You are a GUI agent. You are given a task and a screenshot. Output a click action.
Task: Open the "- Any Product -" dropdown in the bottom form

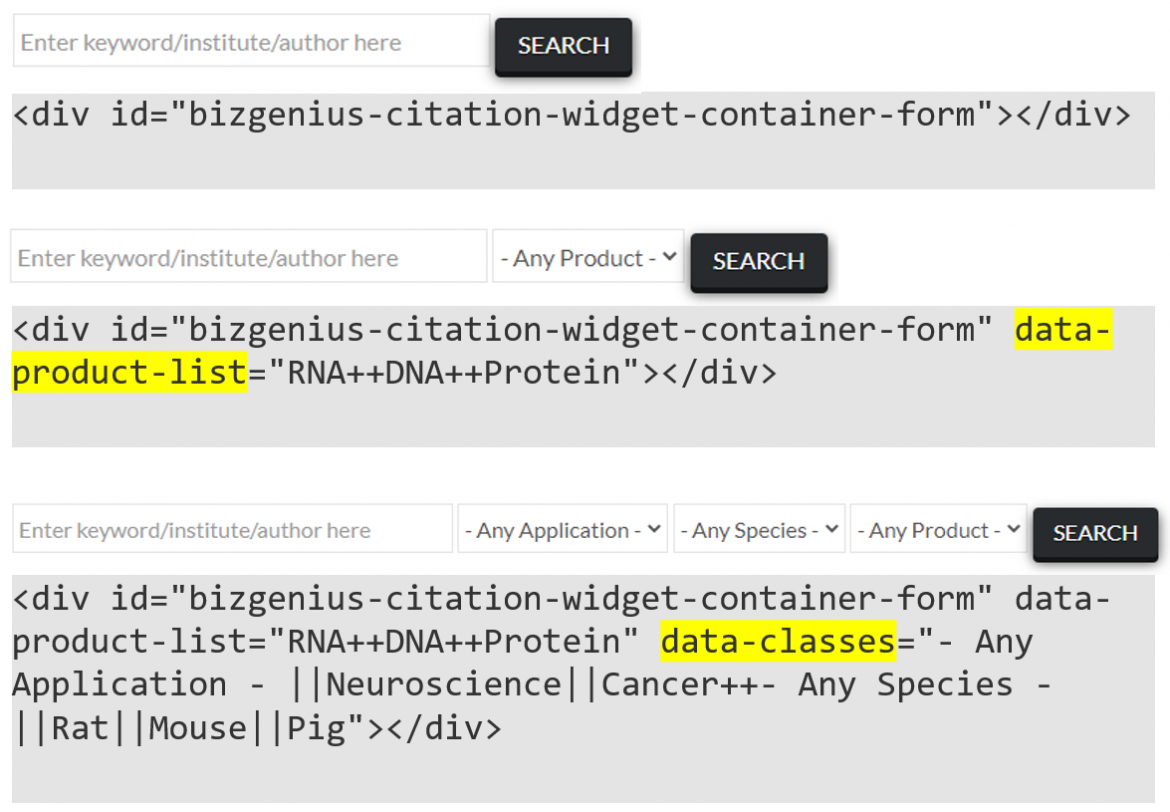tap(937, 529)
